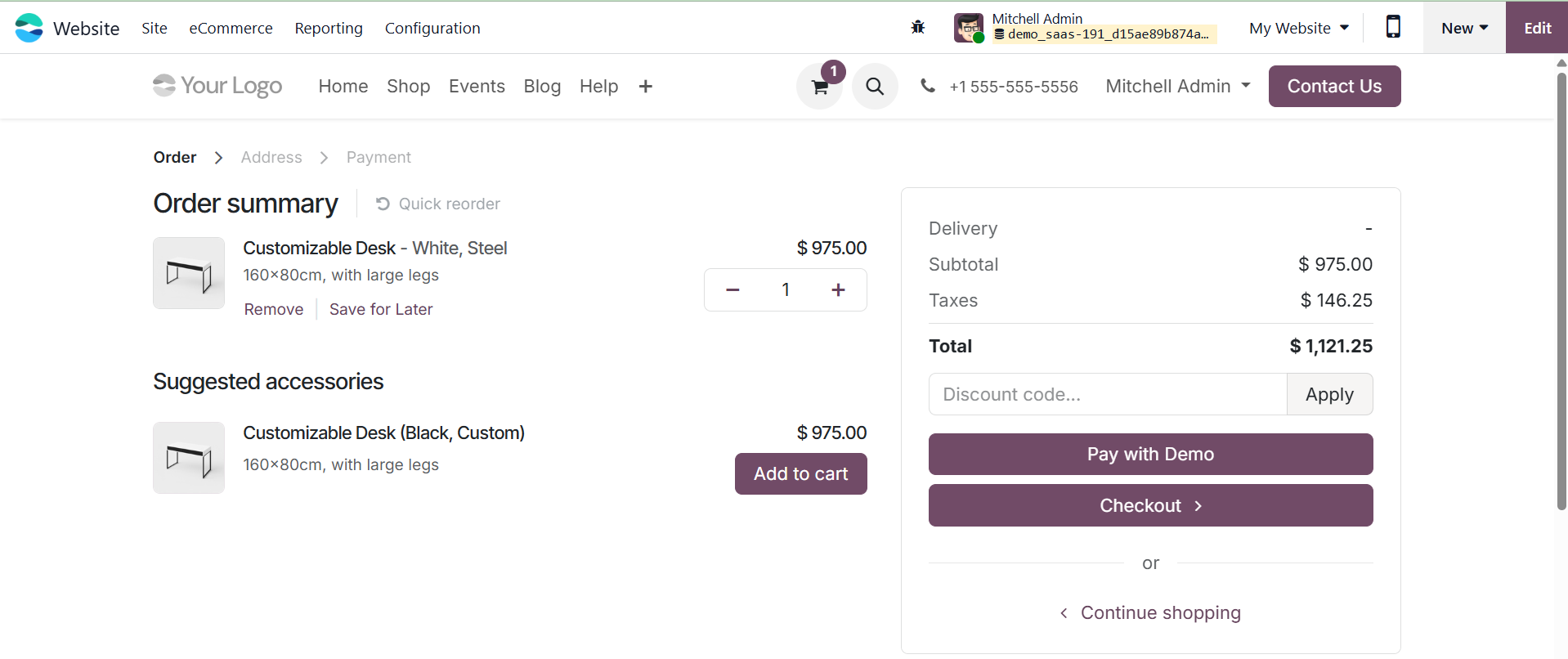The width and height of the screenshot is (1568, 659).
Task: Expand the My Website dropdown
Action: point(1298,29)
